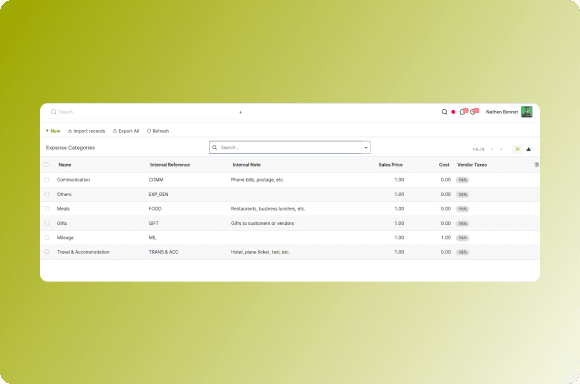Switch to list view icon
The height and width of the screenshot is (384, 580).
click(x=517, y=149)
